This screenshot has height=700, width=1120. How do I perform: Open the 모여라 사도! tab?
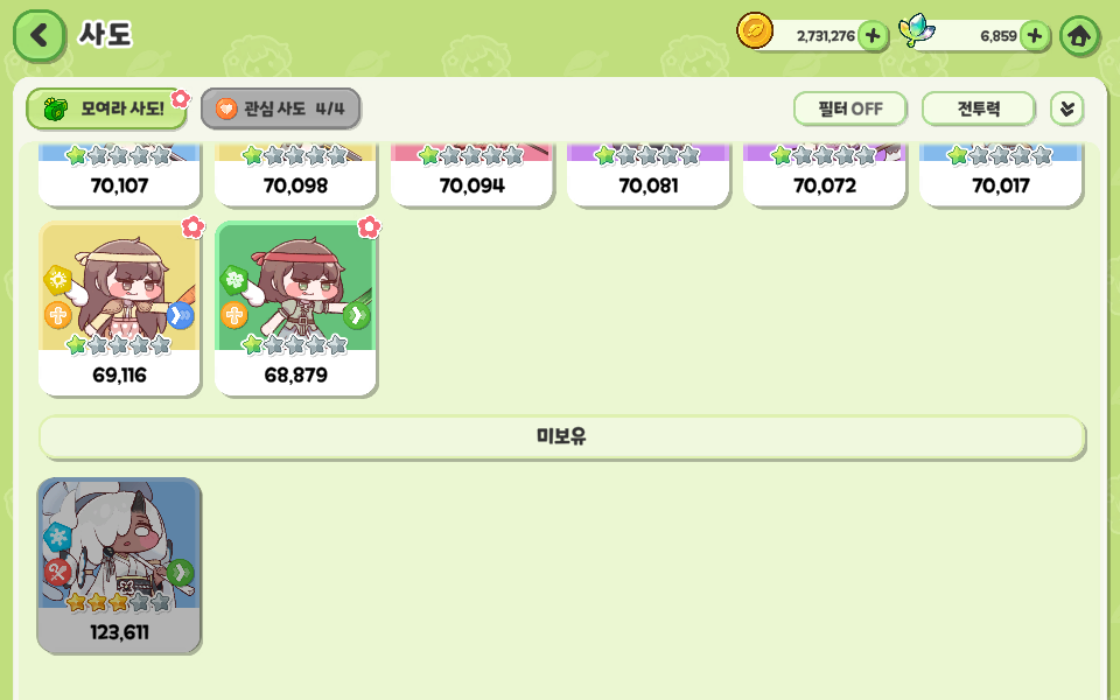click(x=107, y=109)
